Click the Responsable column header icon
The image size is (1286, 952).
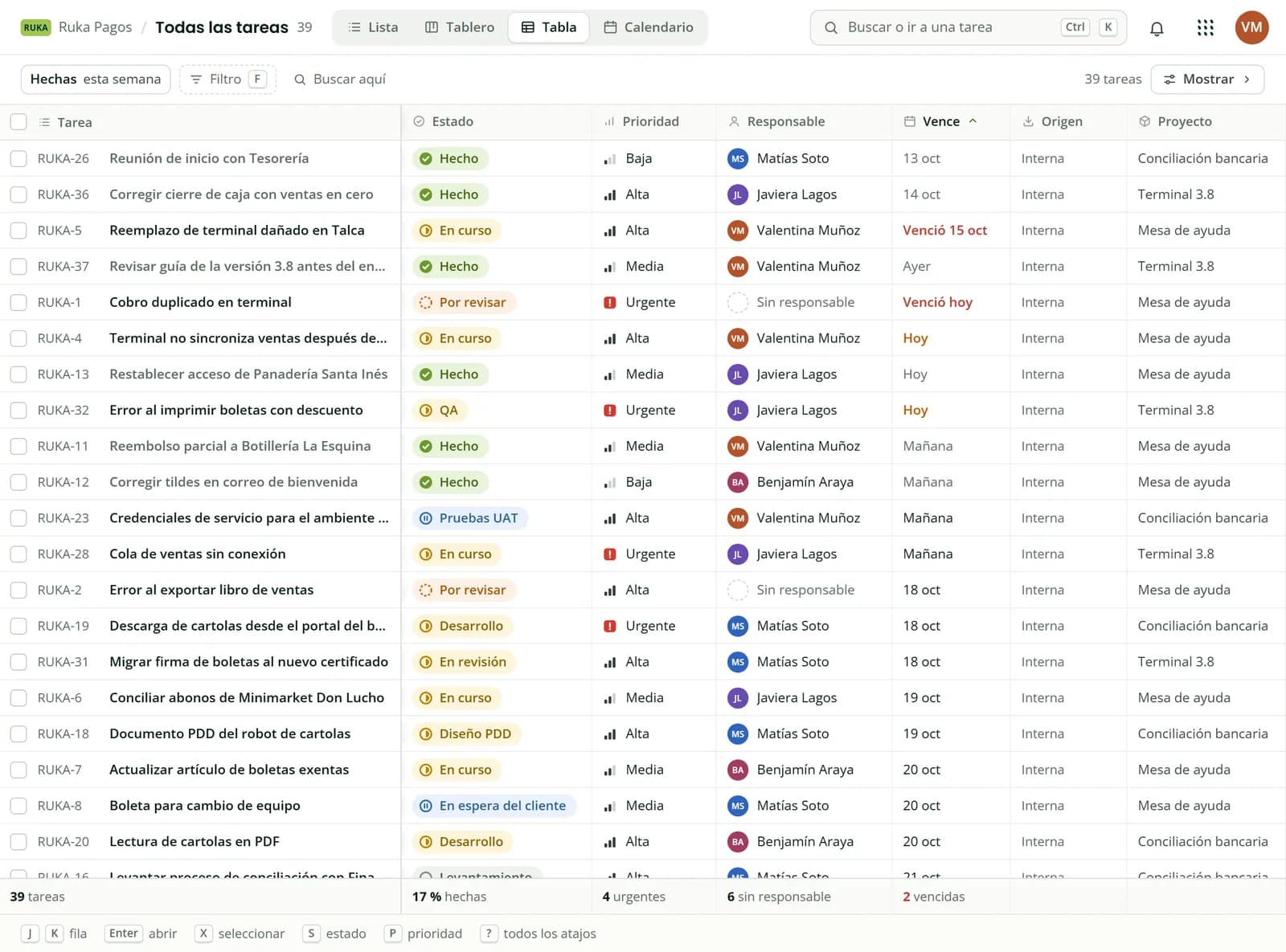(x=734, y=121)
